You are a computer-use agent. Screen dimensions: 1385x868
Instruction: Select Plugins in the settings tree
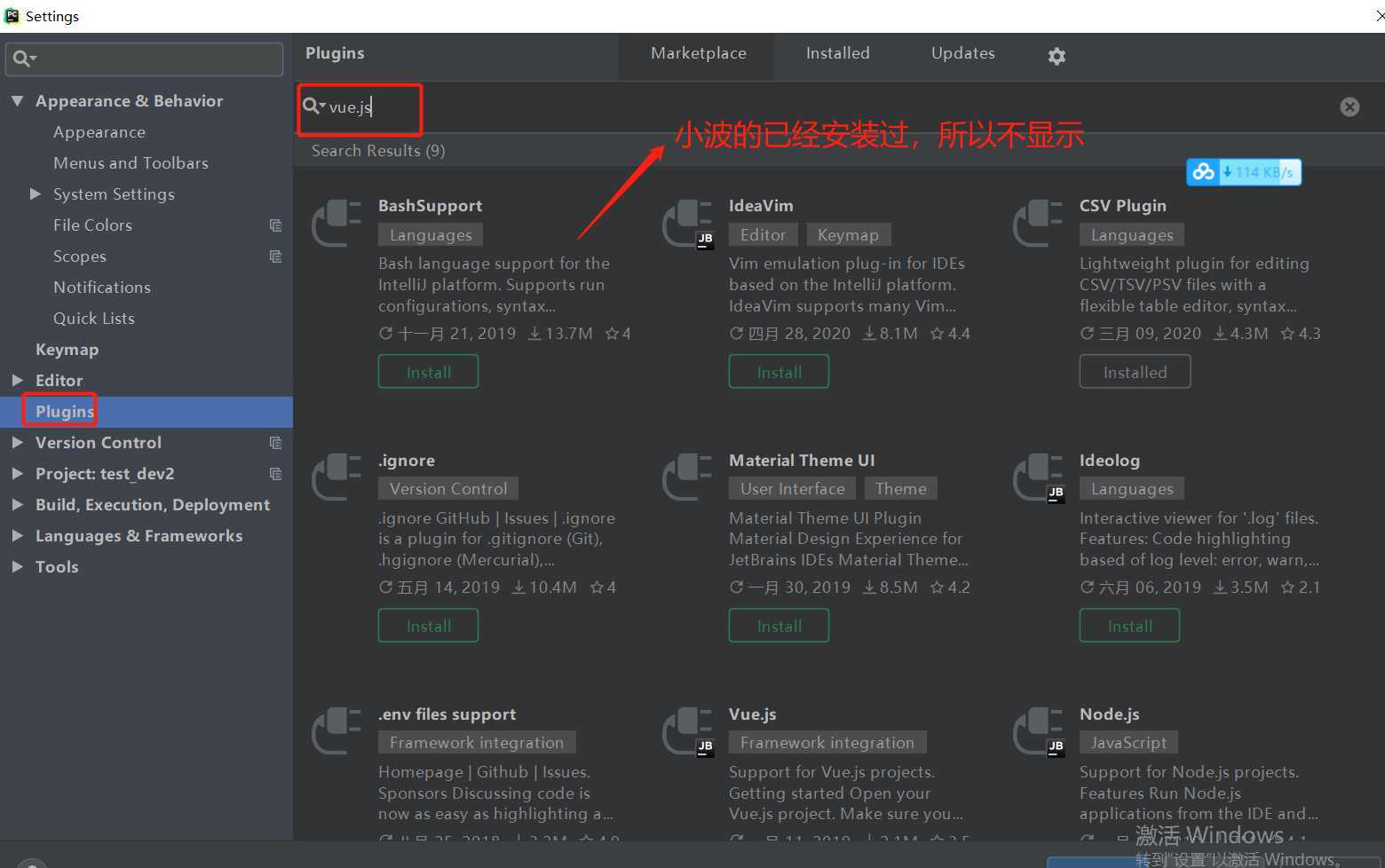click(146, 412)
